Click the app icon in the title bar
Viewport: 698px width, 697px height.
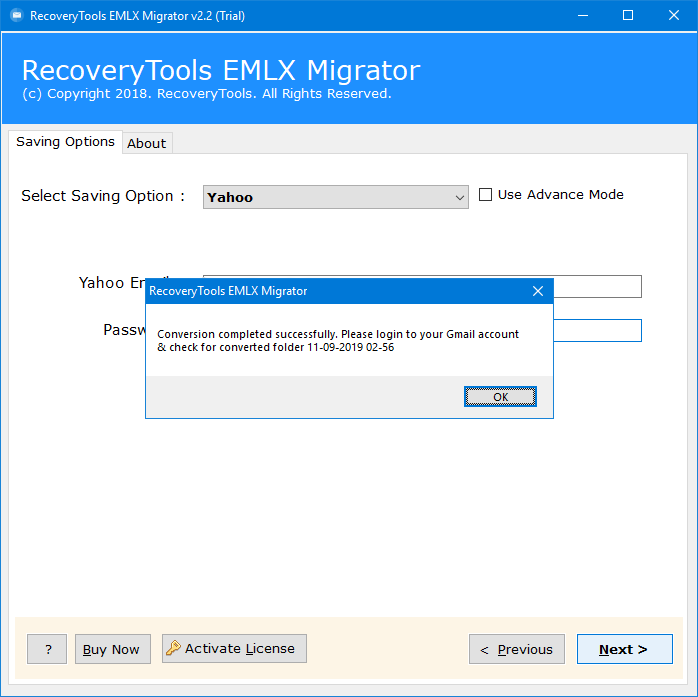pyautogui.click(x=17, y=16)
